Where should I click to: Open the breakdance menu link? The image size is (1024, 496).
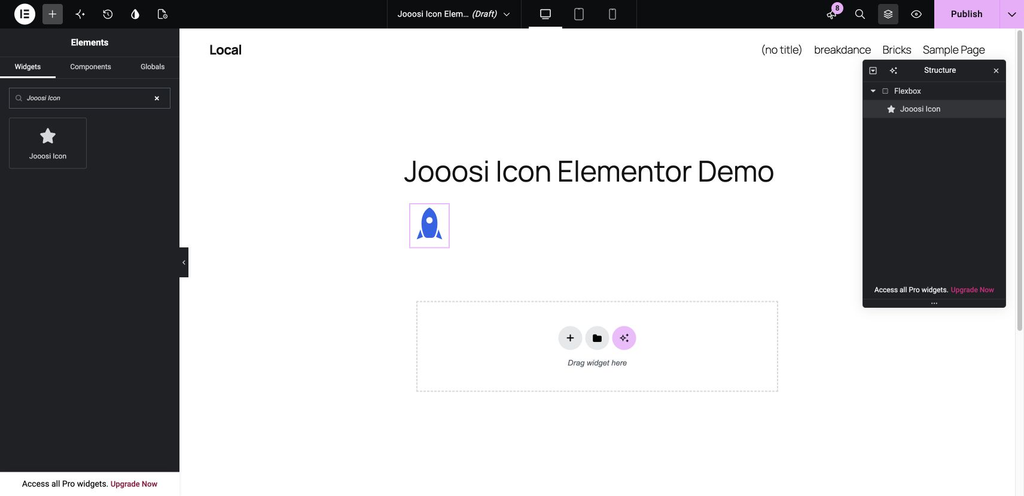coord(842,50)
